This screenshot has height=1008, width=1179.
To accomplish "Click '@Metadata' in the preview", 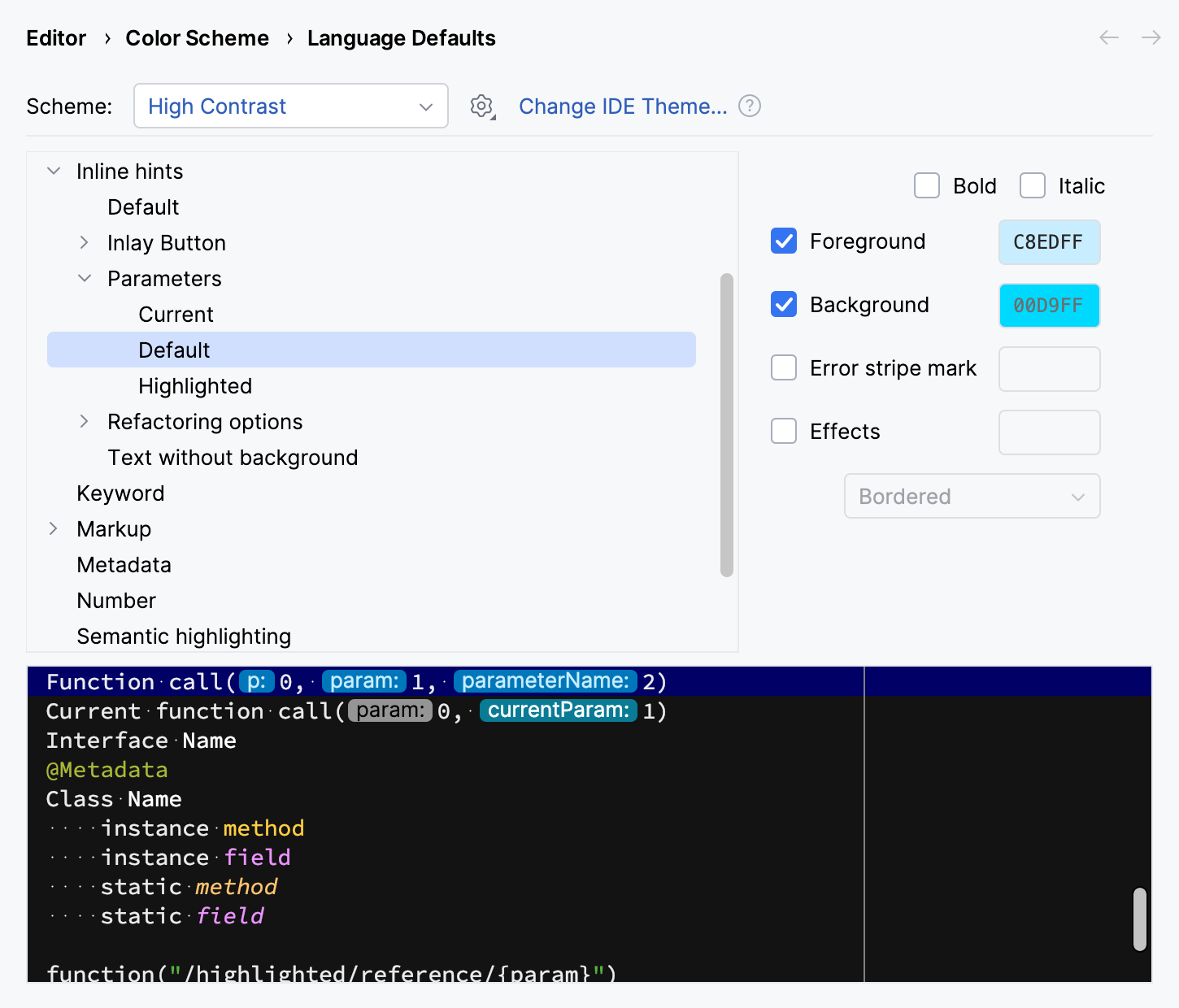I will (107, 770).
